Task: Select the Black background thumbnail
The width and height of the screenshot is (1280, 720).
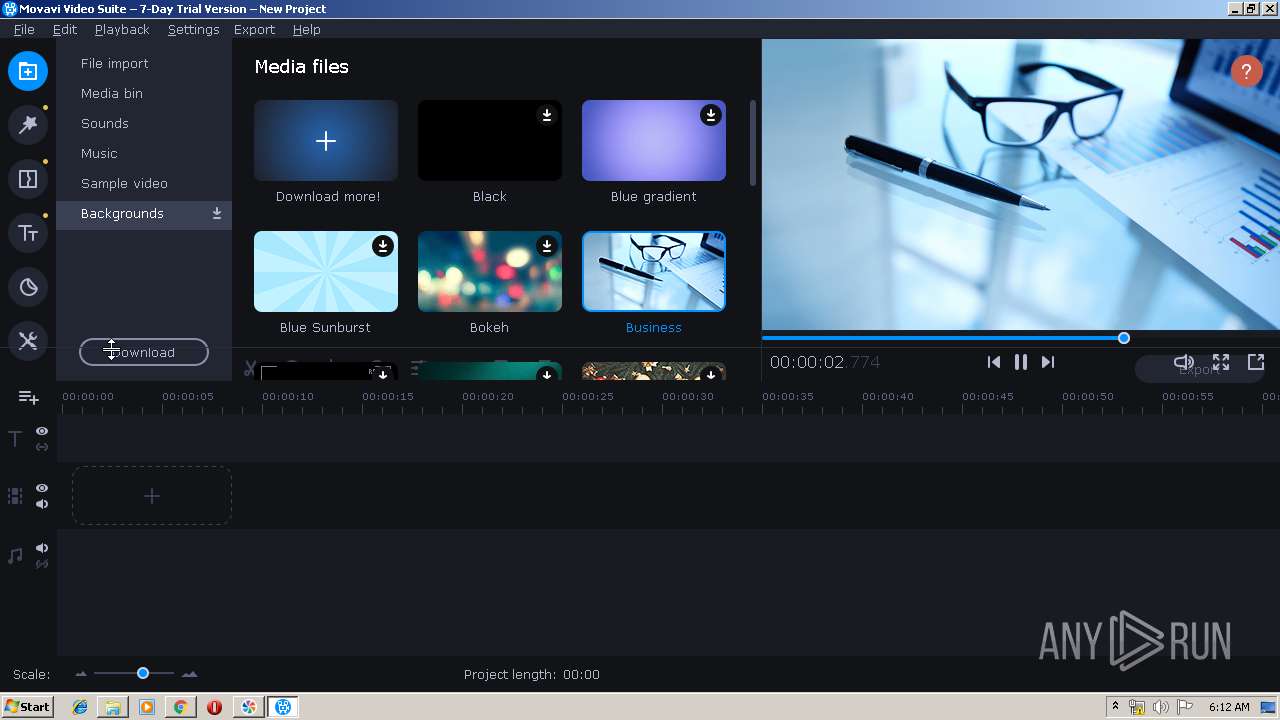Action: [490, 141]
